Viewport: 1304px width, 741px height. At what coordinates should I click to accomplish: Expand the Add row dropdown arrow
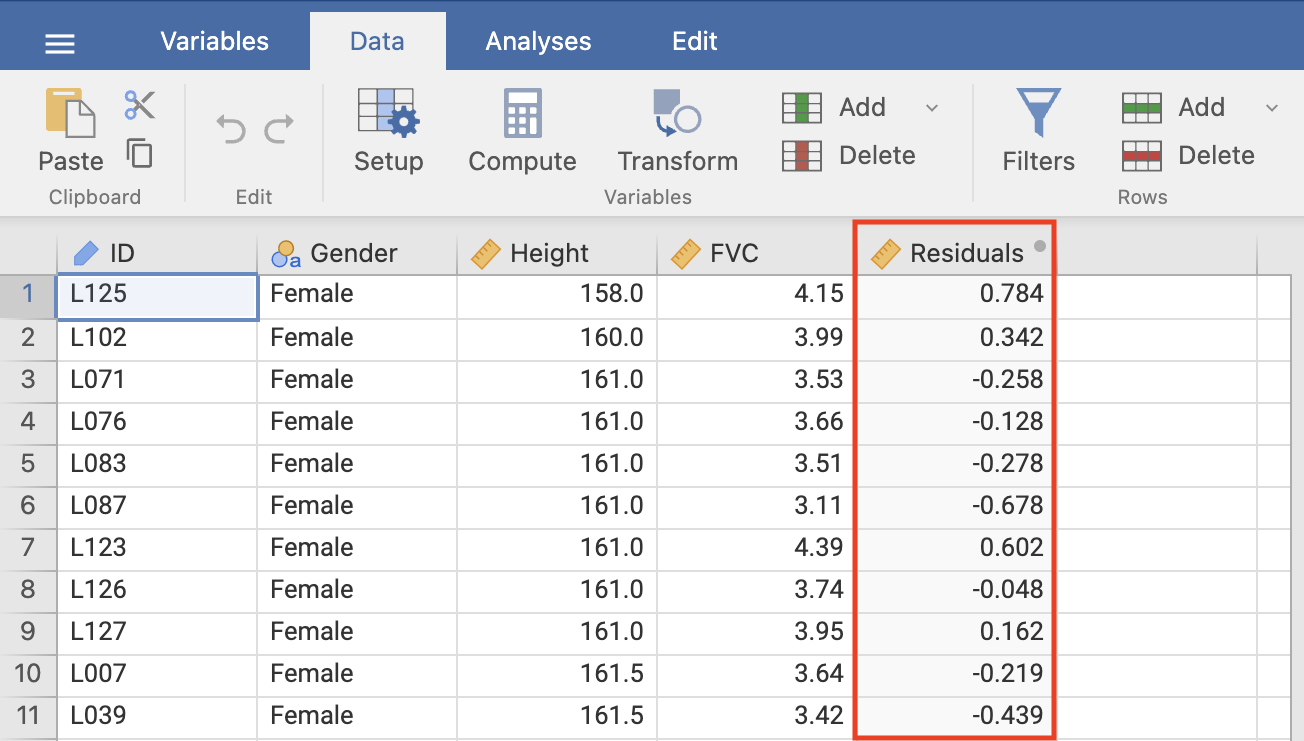point(1272,107)
